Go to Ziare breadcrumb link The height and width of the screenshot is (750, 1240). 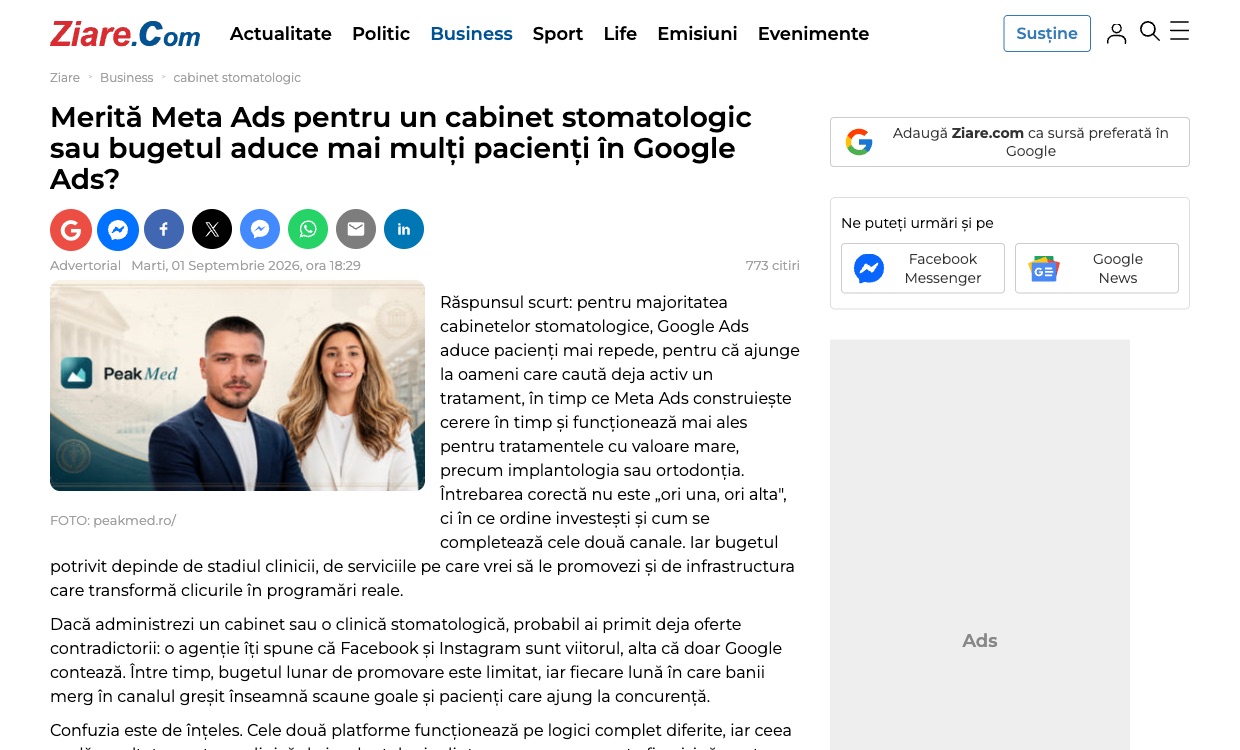click(65, 78)
